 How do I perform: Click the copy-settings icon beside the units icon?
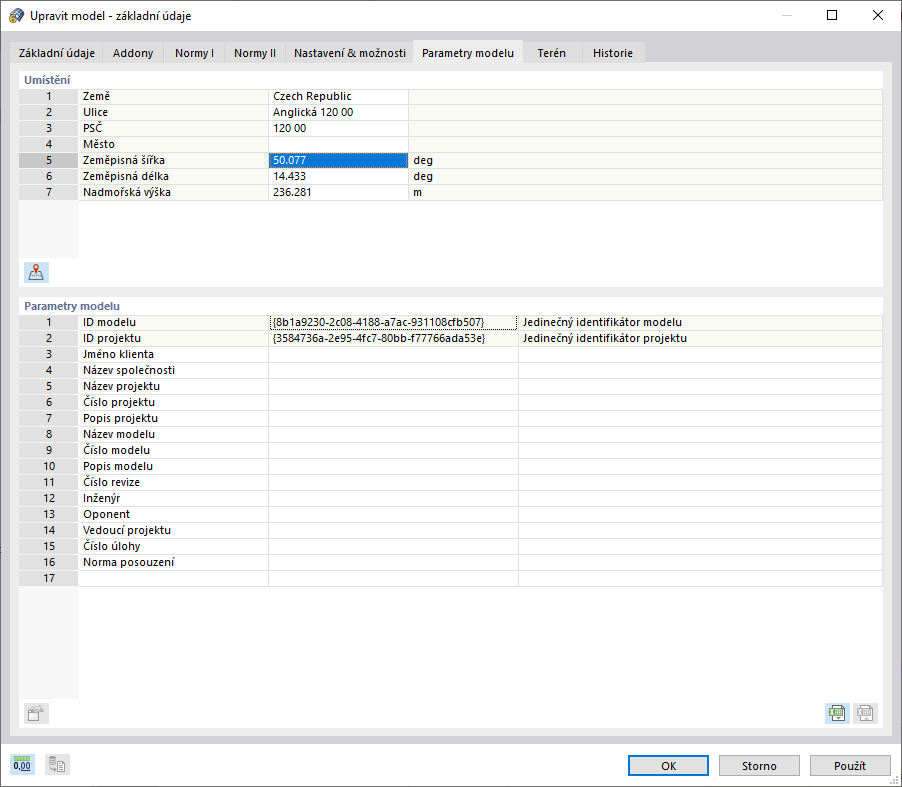click(x=57, y=765)
